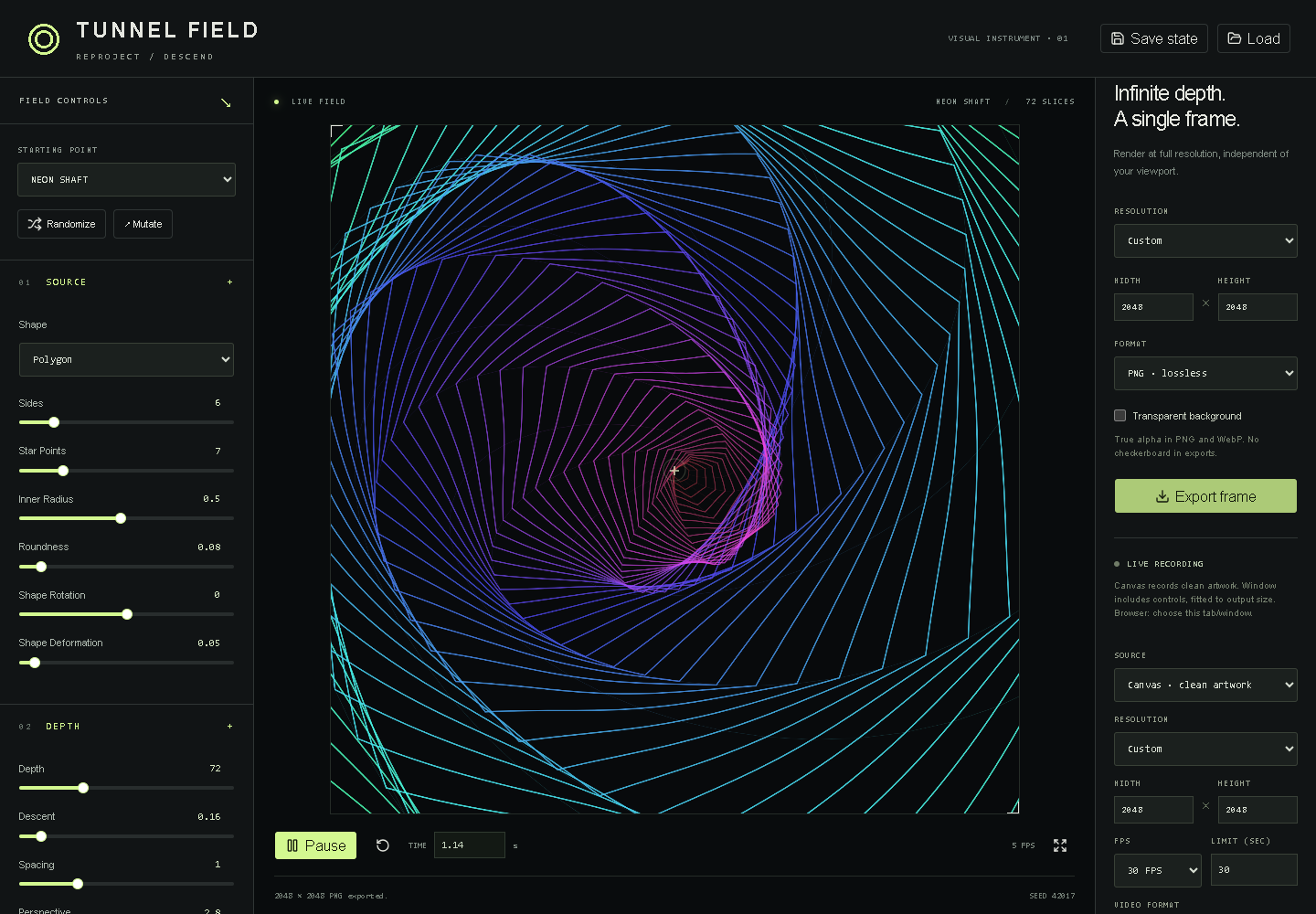The height and width of the screenshot is (914, 1316).
Task: Open the Format PNG lossless dropdown
Action: click(x=1205, y=373)
